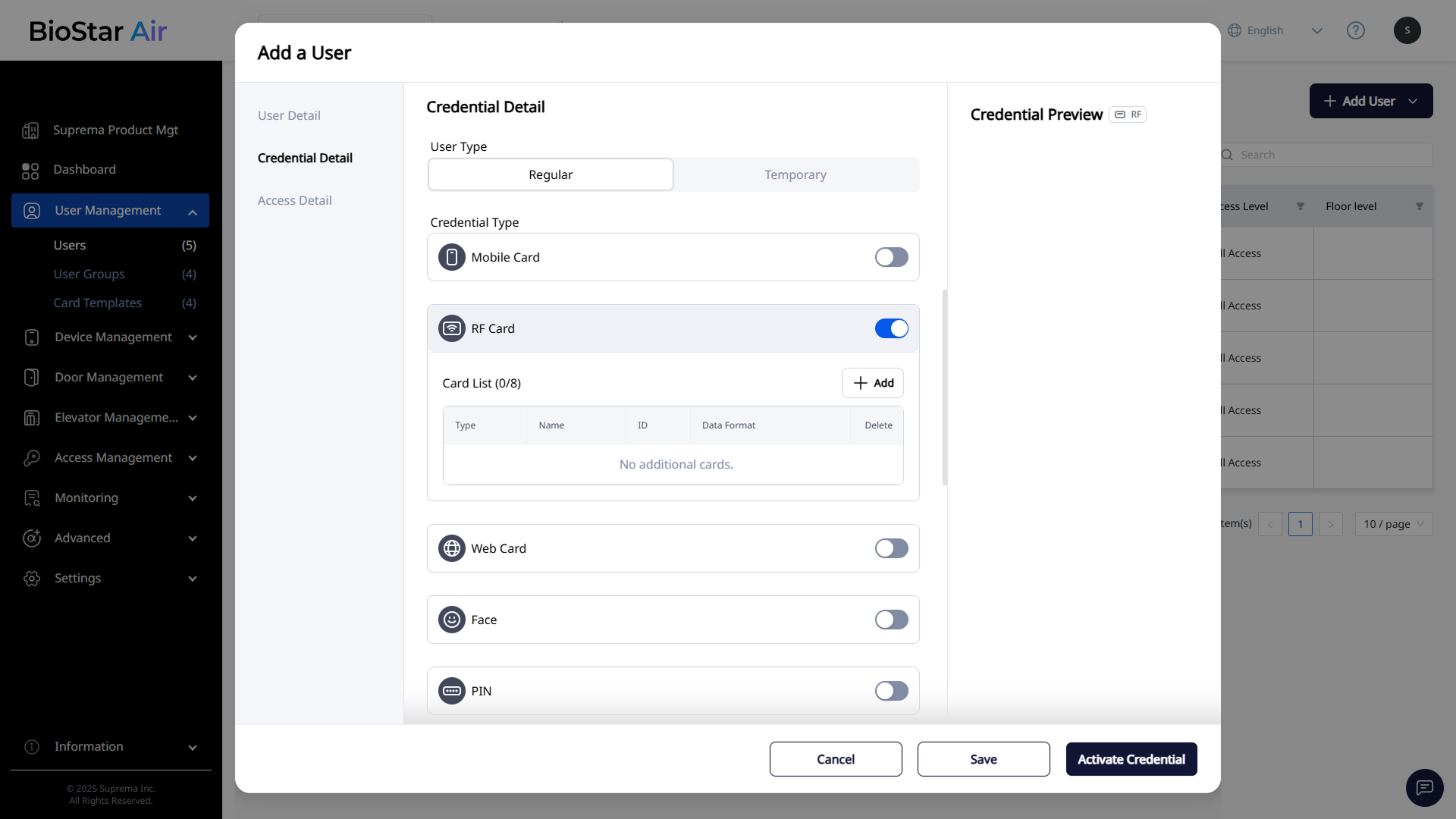Viewport: 1456px width, 819px height.
Task: Click the Dashboard icon in sidebar
Action: pyautogui.click(x=30, y=171)
